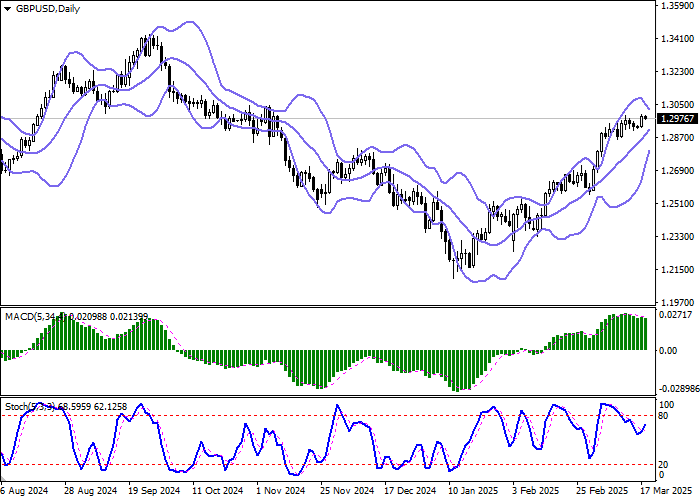Select date label 19 Sep 2024
This screenshot has width=700, height=500.
click(x=154, y=491)
